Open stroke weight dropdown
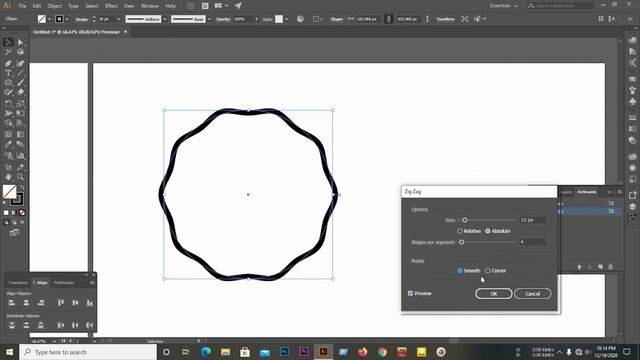Screen dimensions: 640x360 tap(119, 19)
